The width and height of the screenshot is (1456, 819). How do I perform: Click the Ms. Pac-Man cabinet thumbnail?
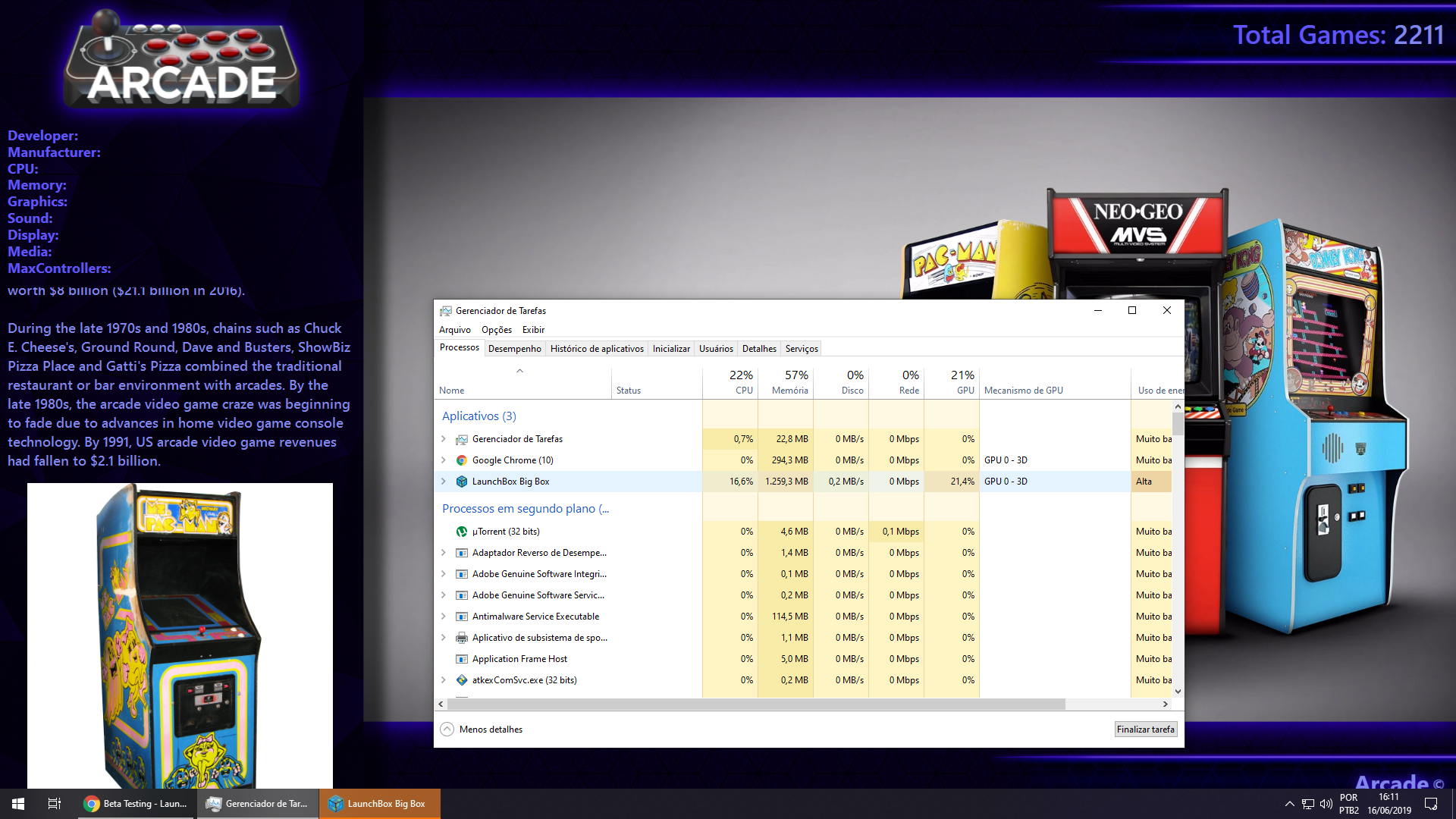point(180,635)
